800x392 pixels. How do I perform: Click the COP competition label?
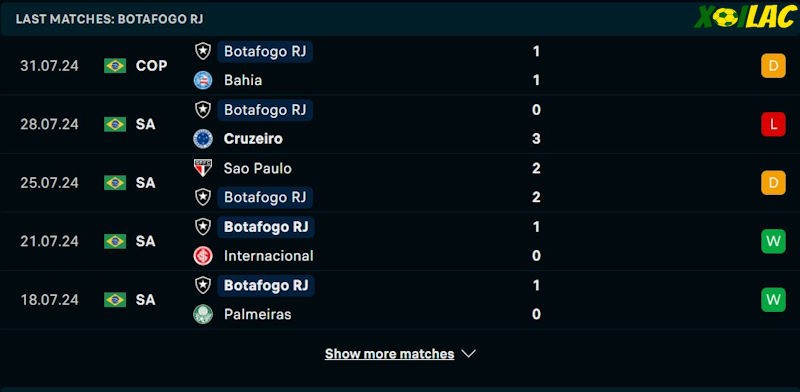click(152, 66)
